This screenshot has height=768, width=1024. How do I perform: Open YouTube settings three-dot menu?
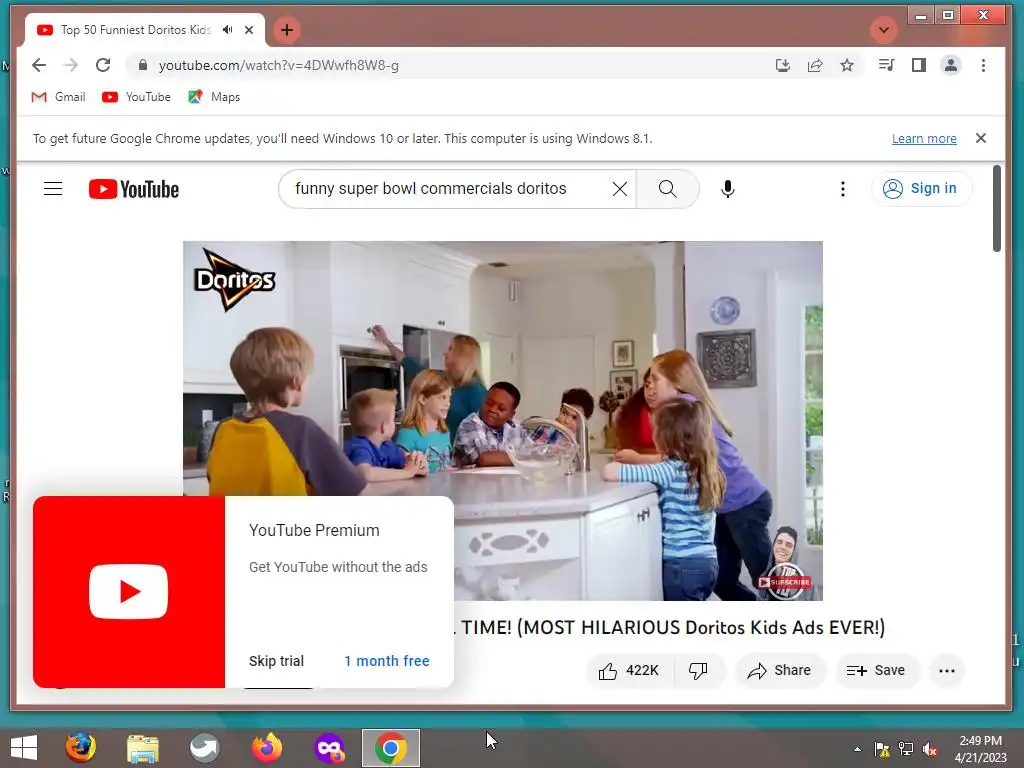842,189
